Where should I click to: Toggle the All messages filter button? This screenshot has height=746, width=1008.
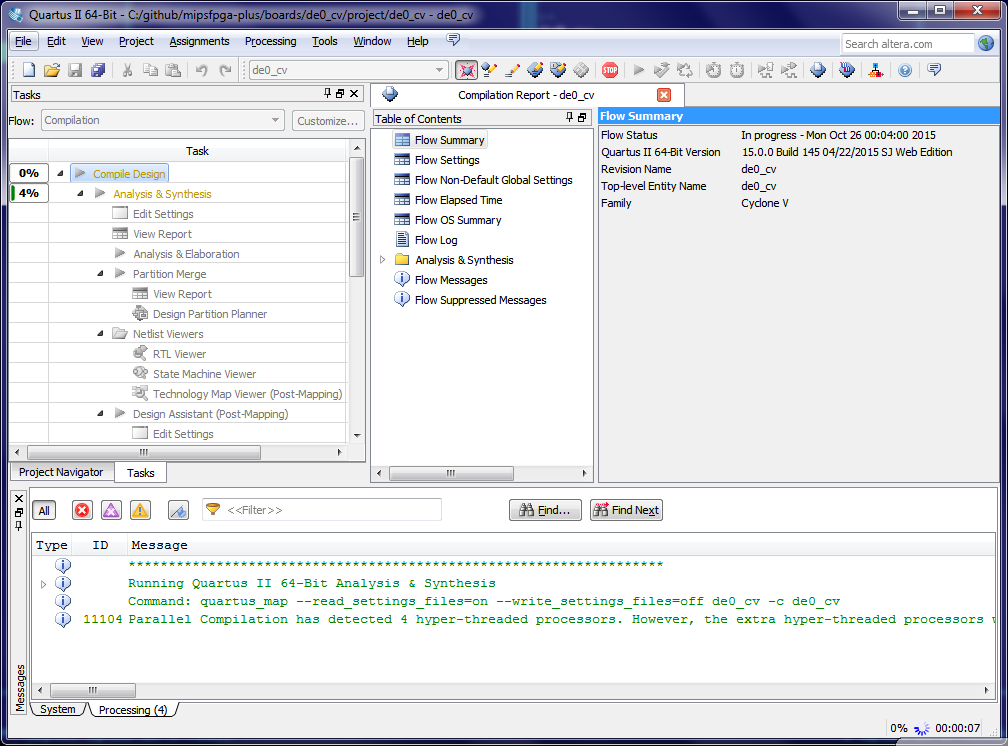44,510
